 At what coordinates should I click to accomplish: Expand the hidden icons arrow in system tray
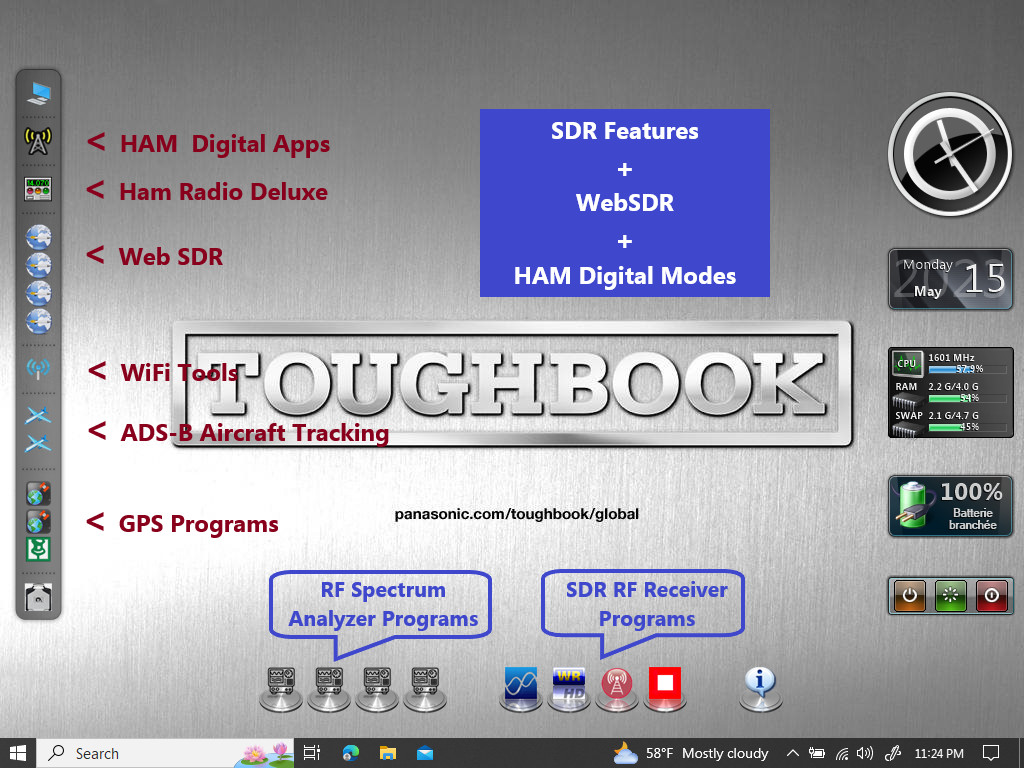click(x=792, y=753)
